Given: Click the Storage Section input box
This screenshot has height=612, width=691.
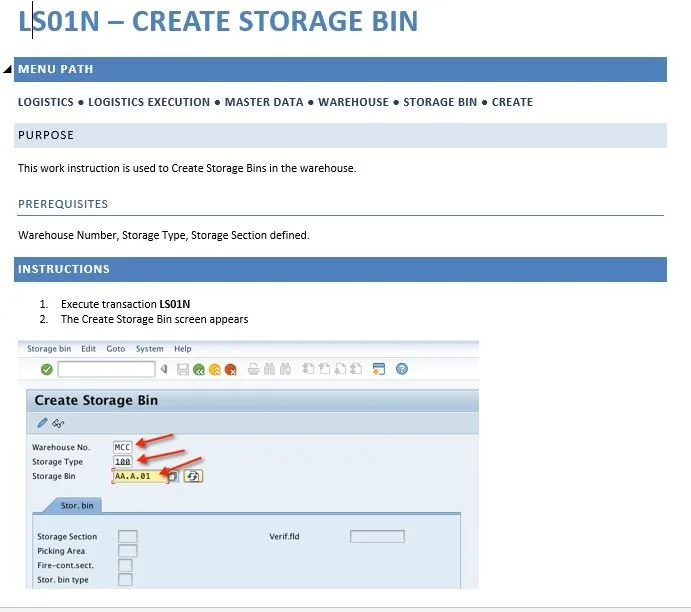Looking at the screenshot, I should coord(128,536).
